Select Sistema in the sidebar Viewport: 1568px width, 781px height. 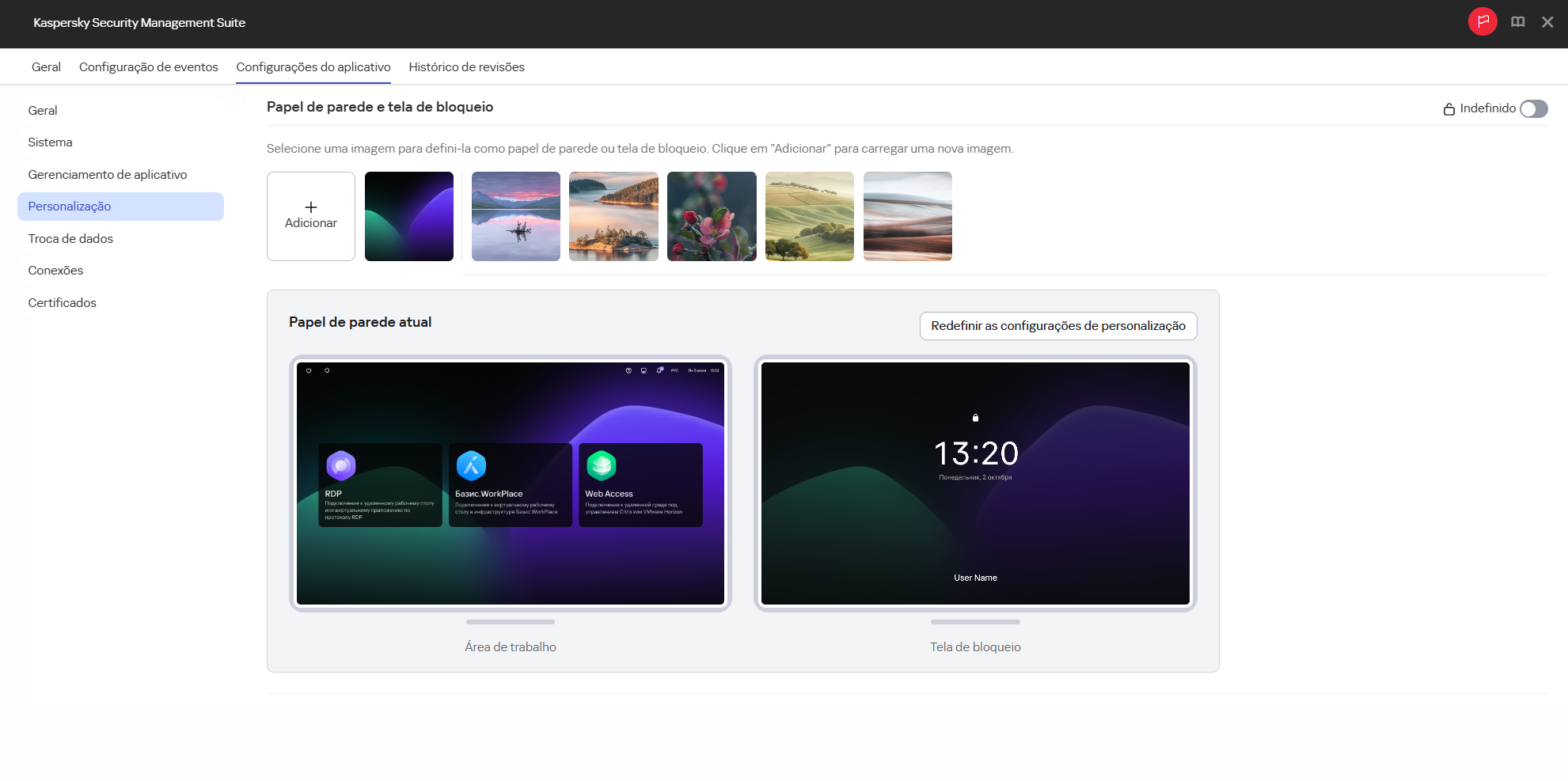50,142
